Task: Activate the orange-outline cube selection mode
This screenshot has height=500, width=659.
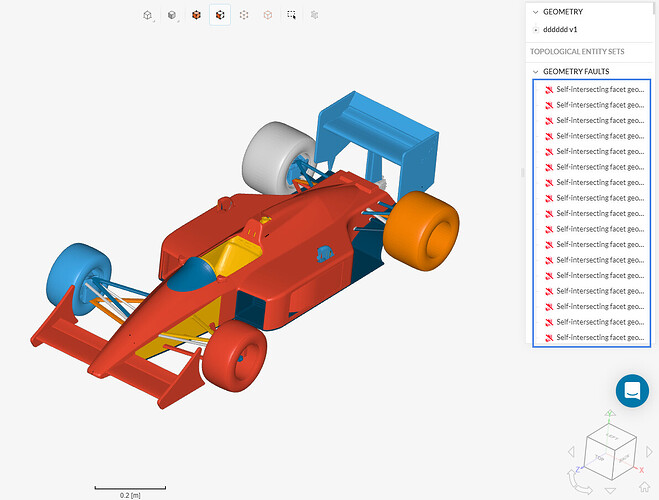Action: (268, 15)
